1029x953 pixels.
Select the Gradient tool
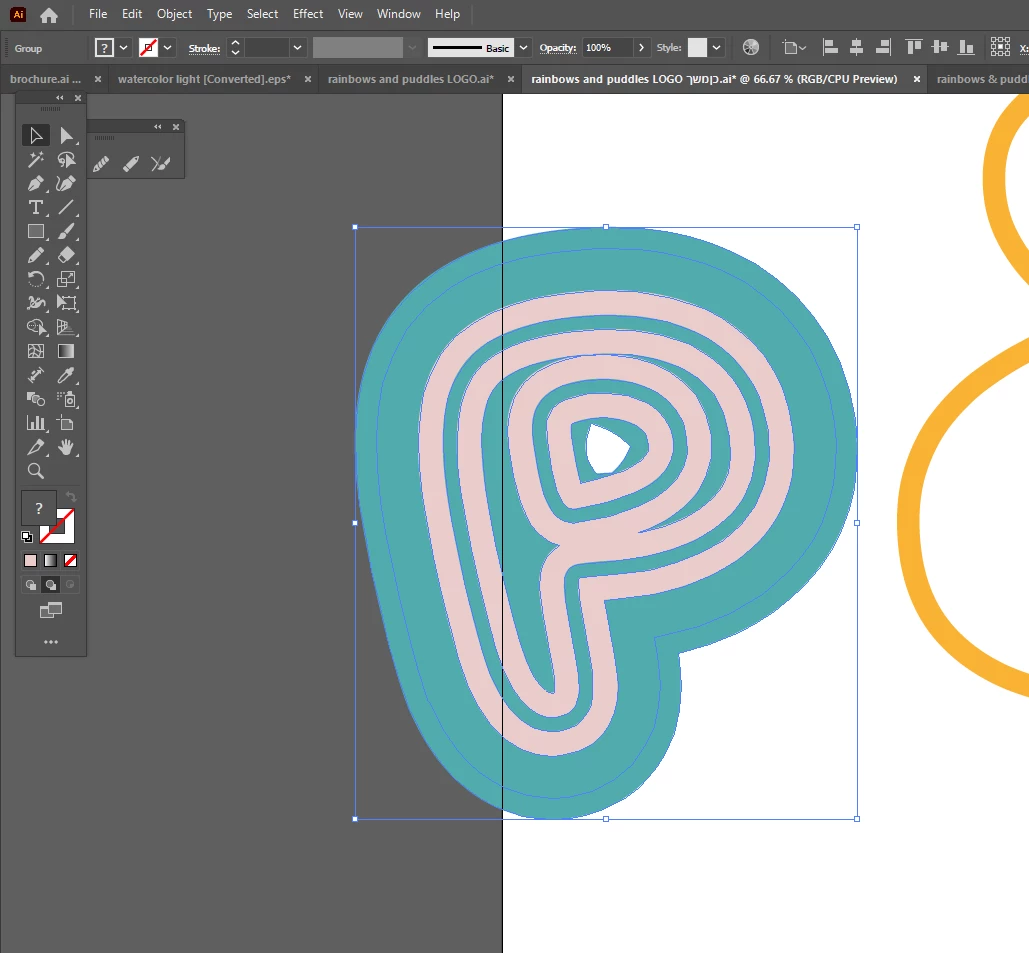point(66,351)
